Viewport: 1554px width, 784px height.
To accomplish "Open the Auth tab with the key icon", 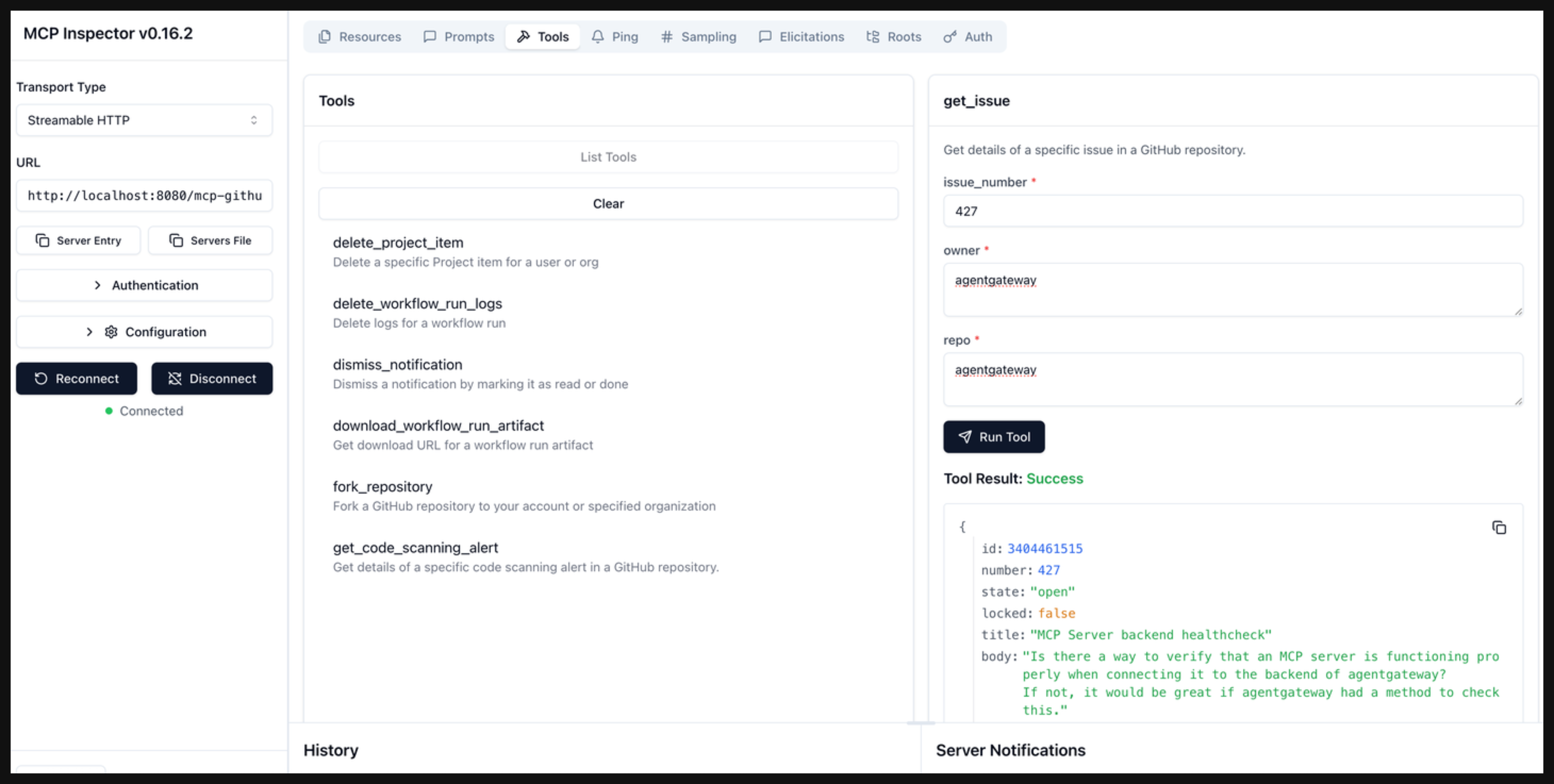I will 968,37.
